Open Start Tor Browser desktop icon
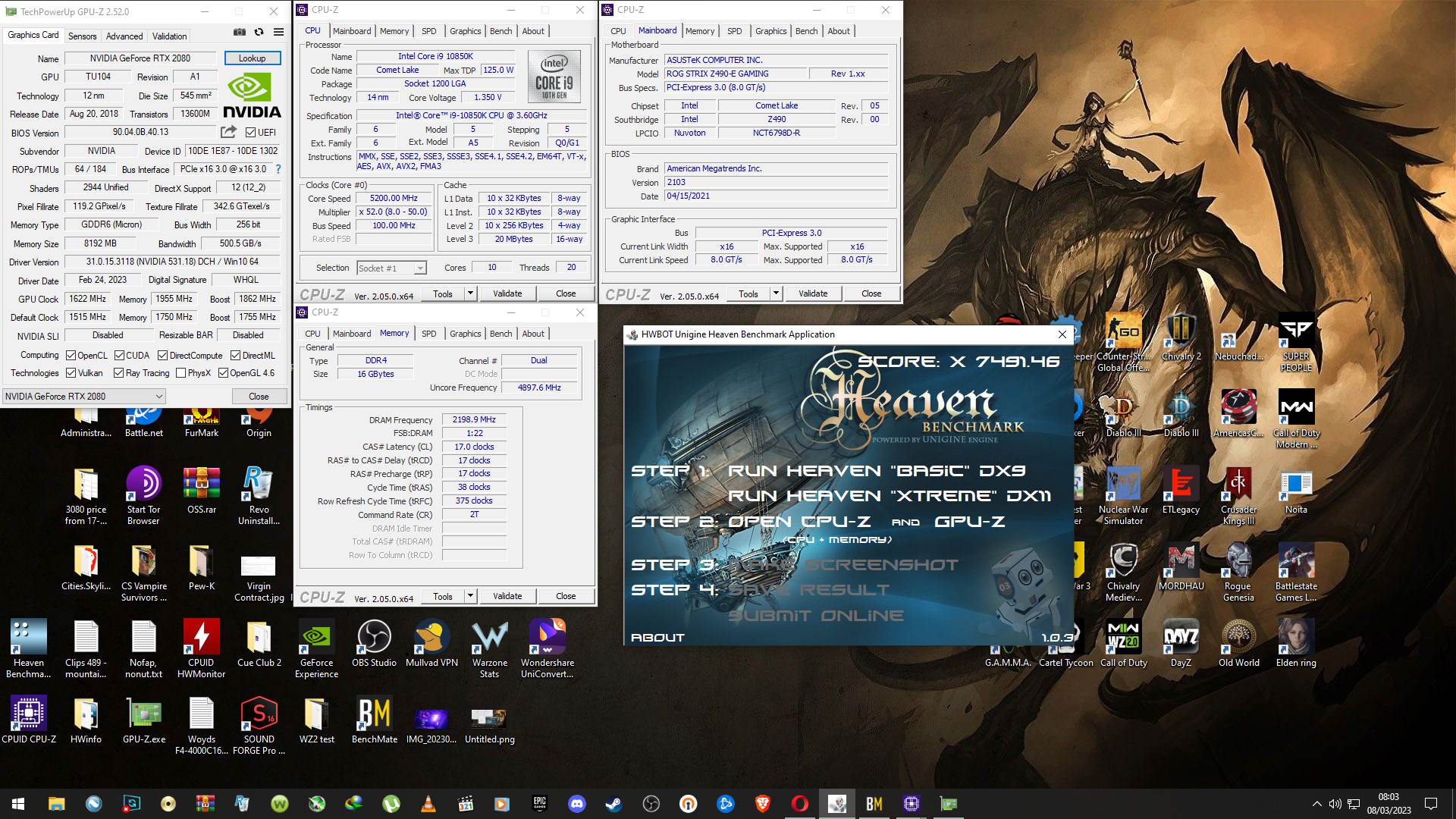 [143, 495]
